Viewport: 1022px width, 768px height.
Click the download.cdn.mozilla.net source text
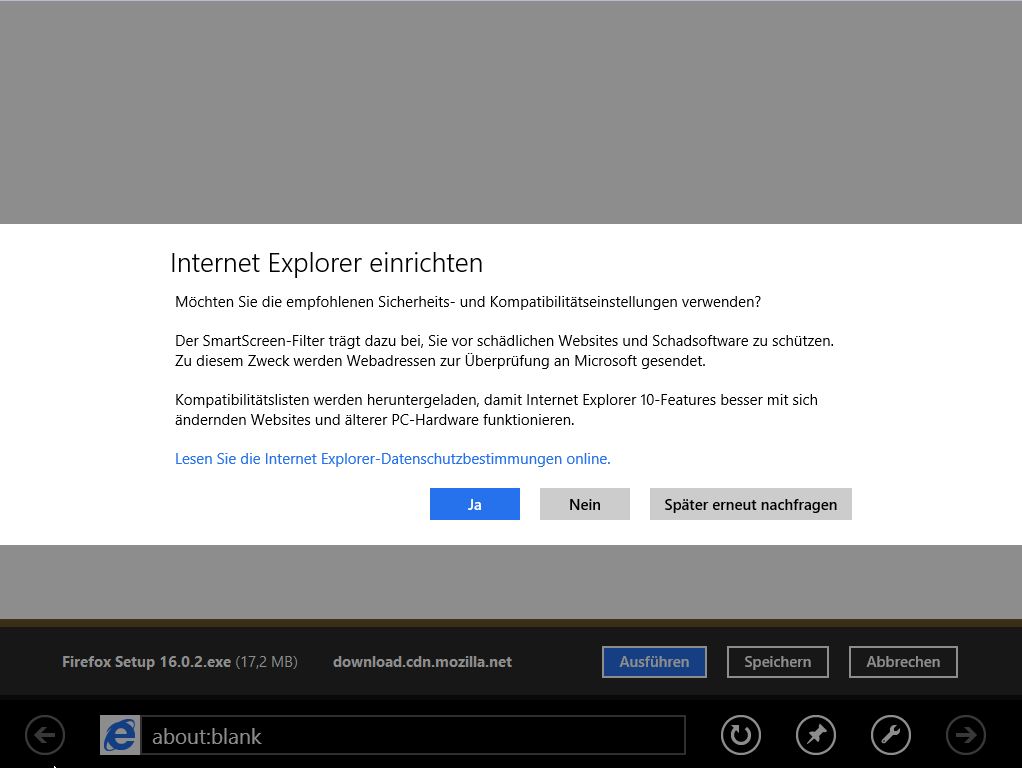pos(422,662)
